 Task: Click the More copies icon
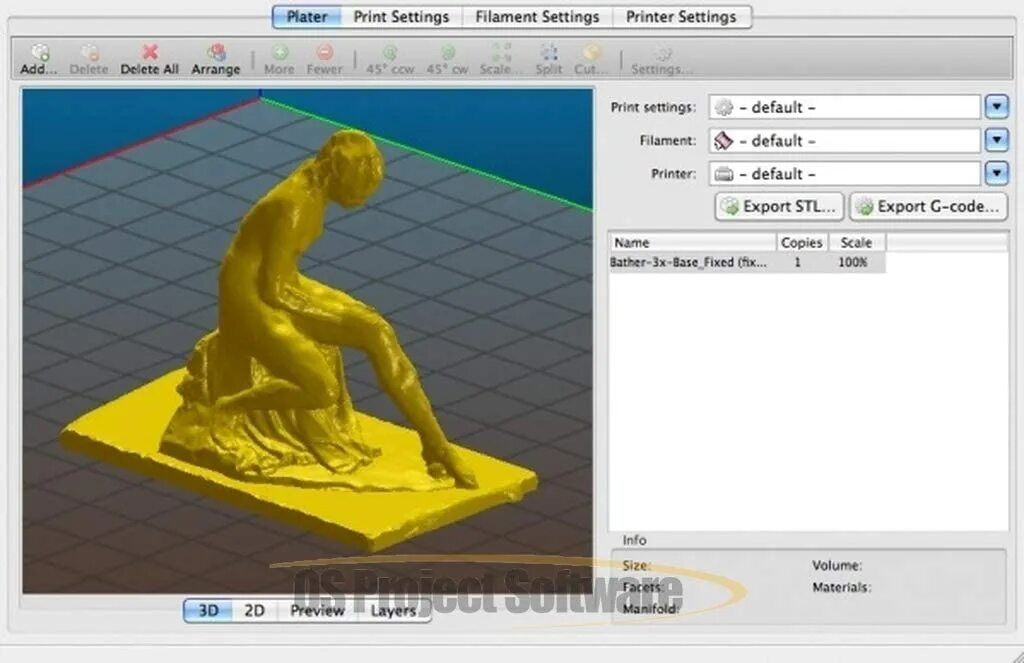(x=280, y=52)
